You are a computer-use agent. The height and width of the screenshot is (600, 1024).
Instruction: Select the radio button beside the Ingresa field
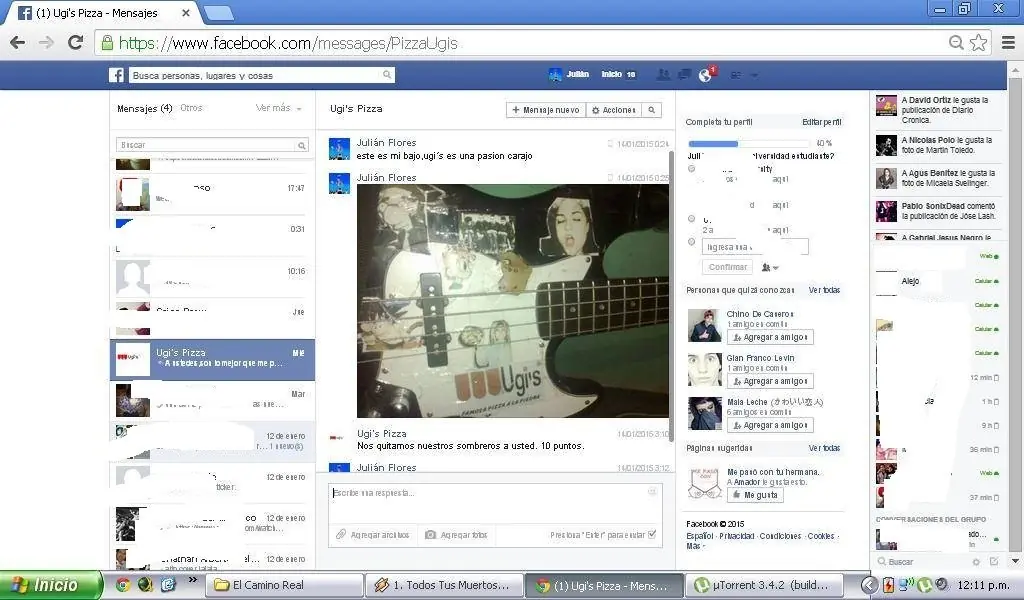click(x=692, y=242)
